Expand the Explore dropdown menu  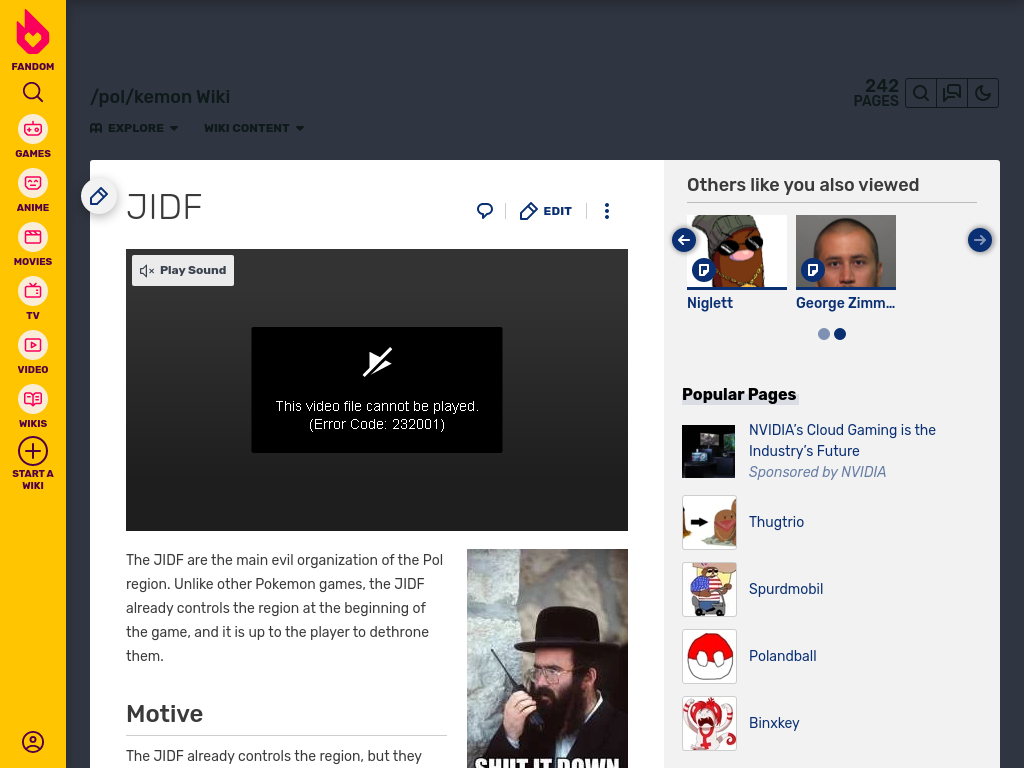click(x=134, y=128)
